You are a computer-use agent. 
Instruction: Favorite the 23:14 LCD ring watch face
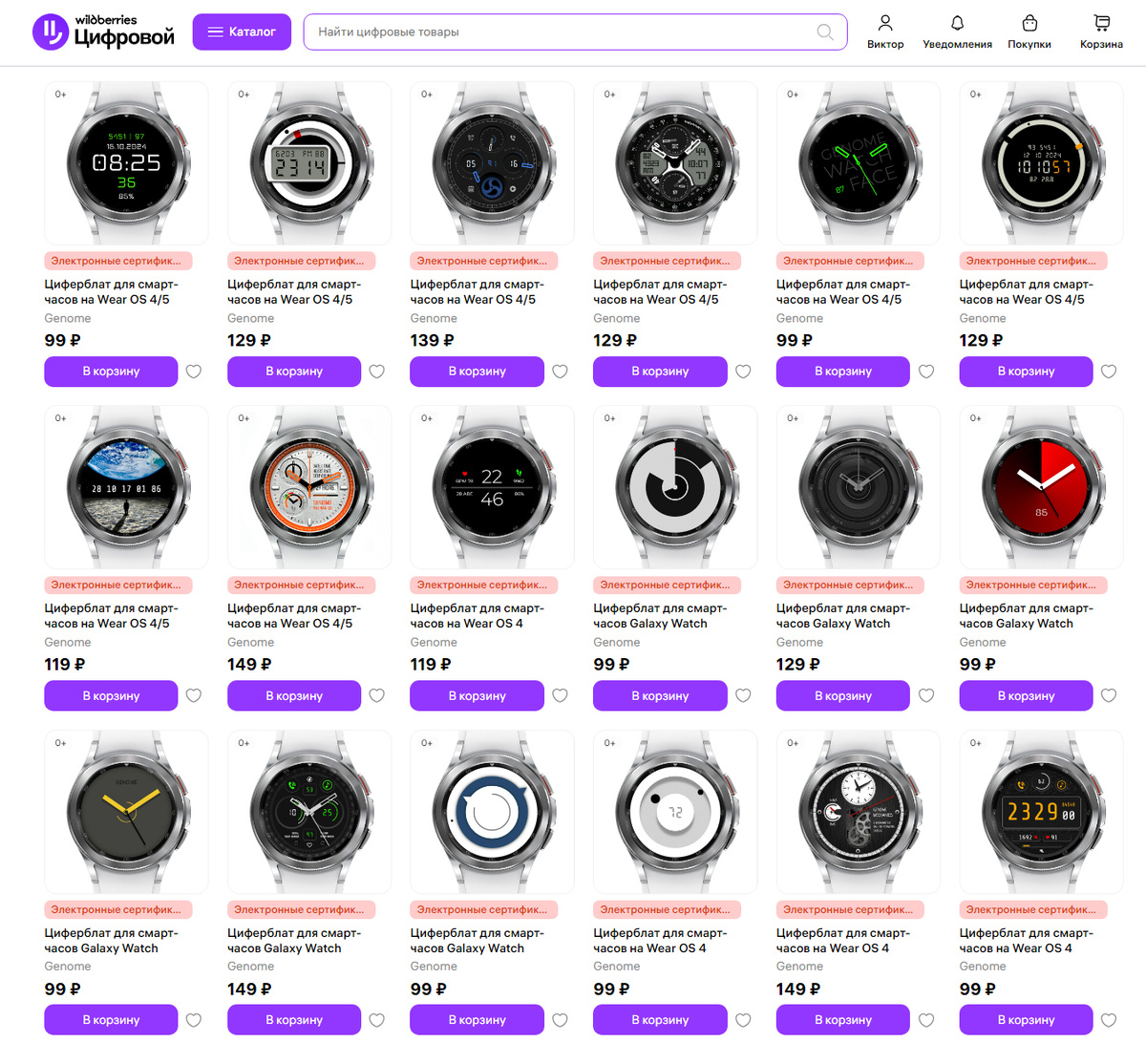click(x=377, y=372)
